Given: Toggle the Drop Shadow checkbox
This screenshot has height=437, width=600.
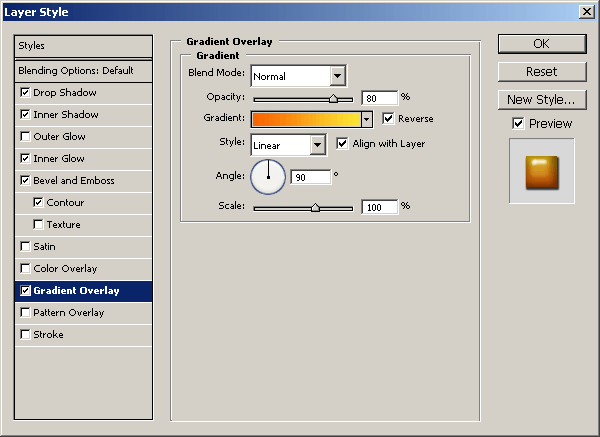Looking at the screenshot, I should pos(25,93).
